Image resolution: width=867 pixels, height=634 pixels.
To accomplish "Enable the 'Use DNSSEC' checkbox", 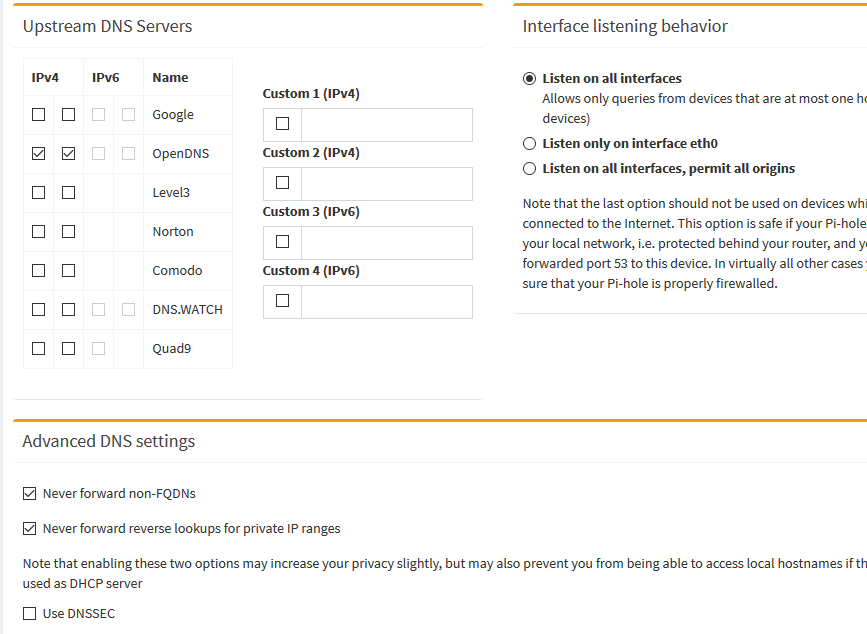I will (x=29, y=614).
